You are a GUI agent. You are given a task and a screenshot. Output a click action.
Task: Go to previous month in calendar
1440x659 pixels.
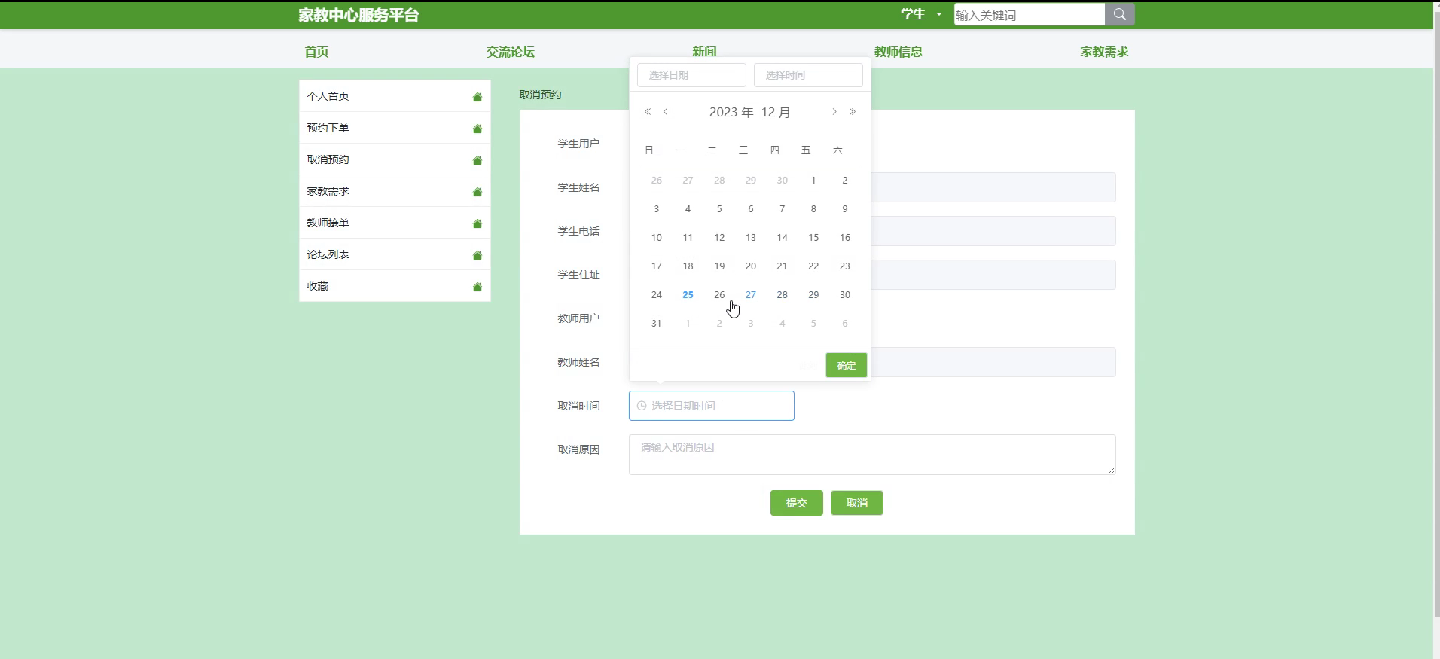coord(666,112)
